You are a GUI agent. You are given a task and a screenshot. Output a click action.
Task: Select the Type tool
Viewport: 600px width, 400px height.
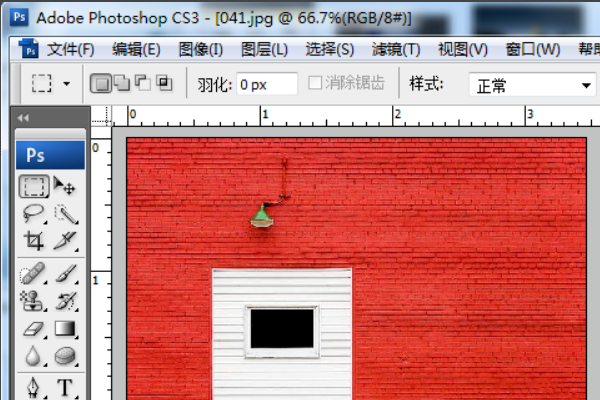65,387
